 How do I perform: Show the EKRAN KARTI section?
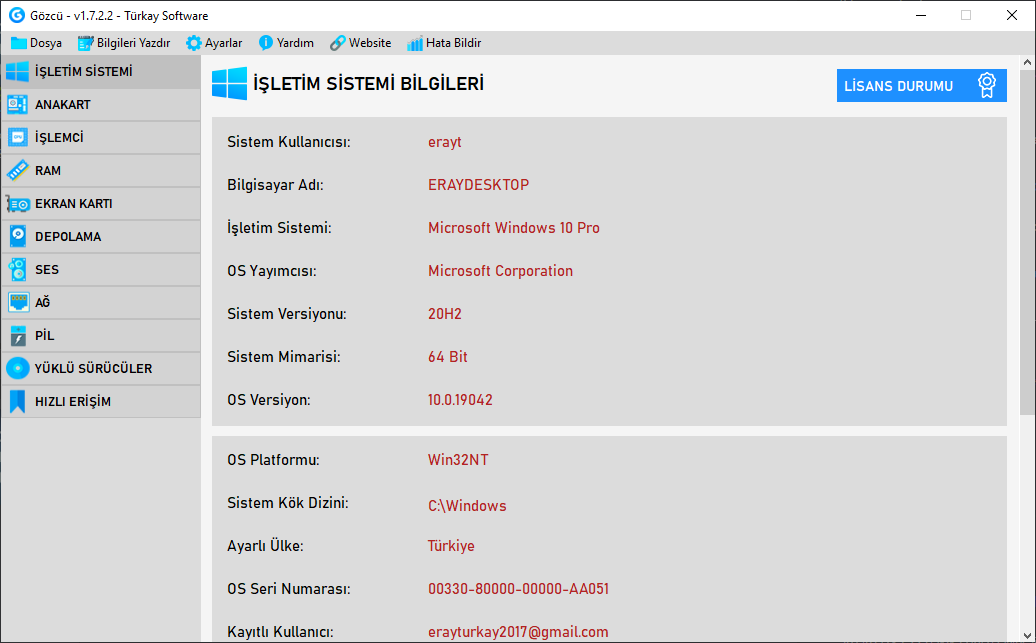pyautogui.click(x=100, y=204)
